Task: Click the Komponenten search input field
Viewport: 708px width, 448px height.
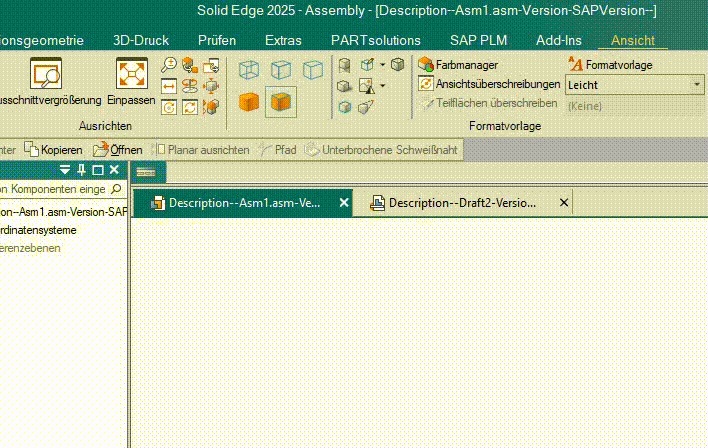Action: 53,189
